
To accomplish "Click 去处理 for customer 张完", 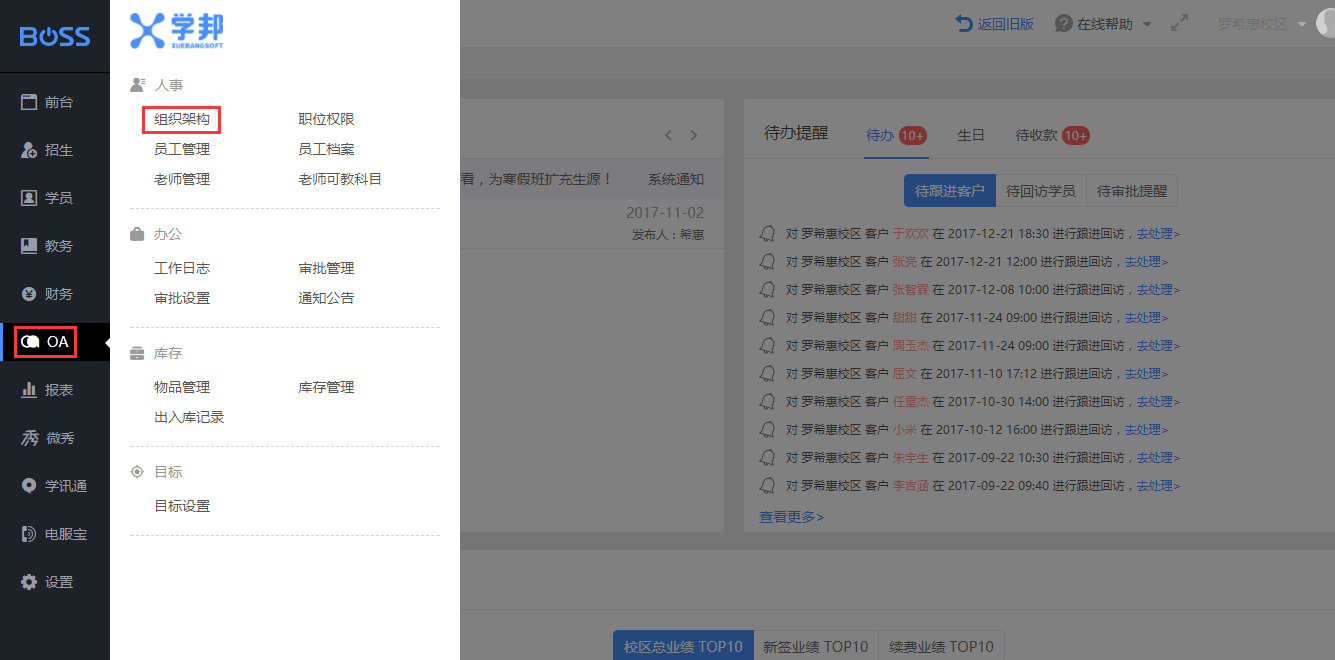I will tap(1146, 262).
